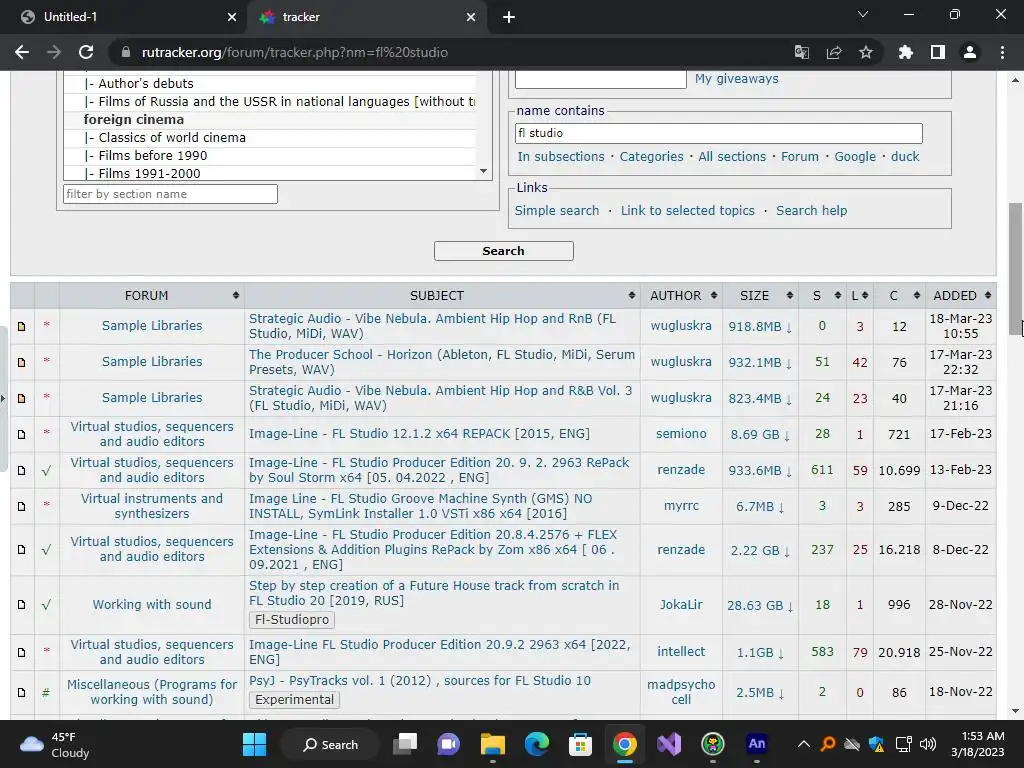The width and height of the screenshot is (1024, 768).
Task: Sort results by FORUM column
Action: pyautogui.click(x=152, y=296)
